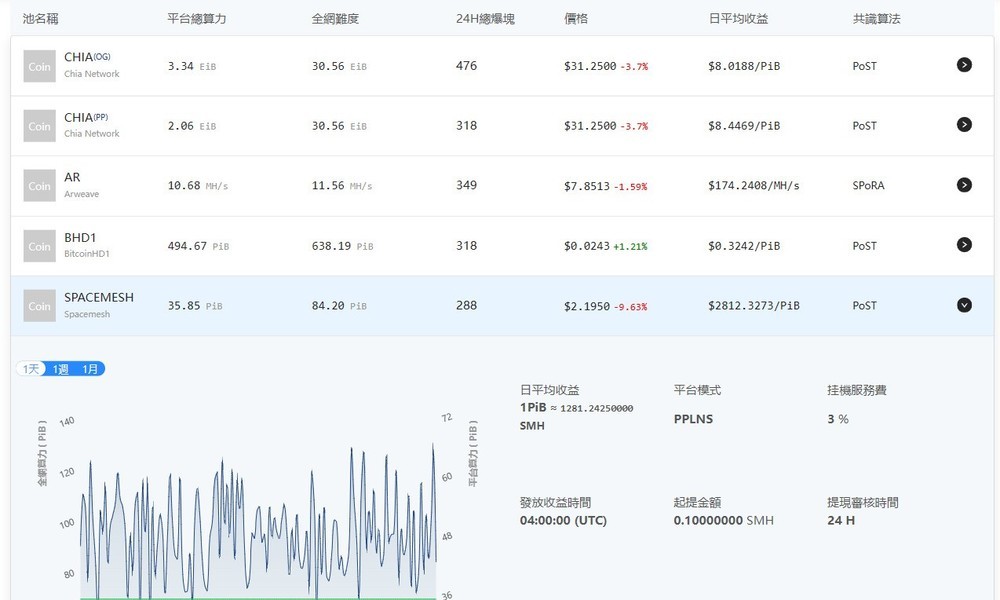Click the CHIA PP coin icon
The image size is (1000, 600).
coord(40,126)
